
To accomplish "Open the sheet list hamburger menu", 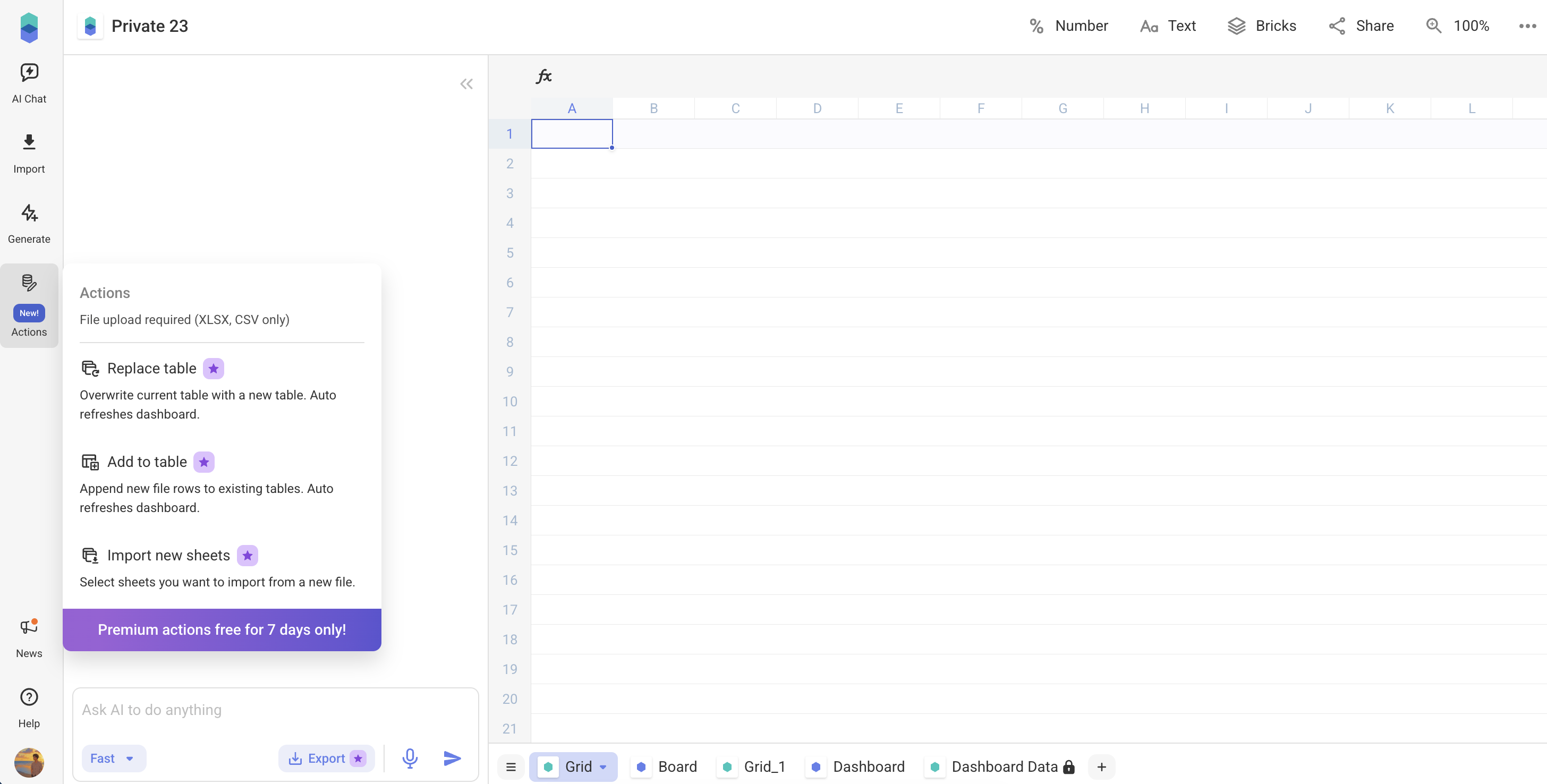I will pyautogui.click(x=511, y=766).
